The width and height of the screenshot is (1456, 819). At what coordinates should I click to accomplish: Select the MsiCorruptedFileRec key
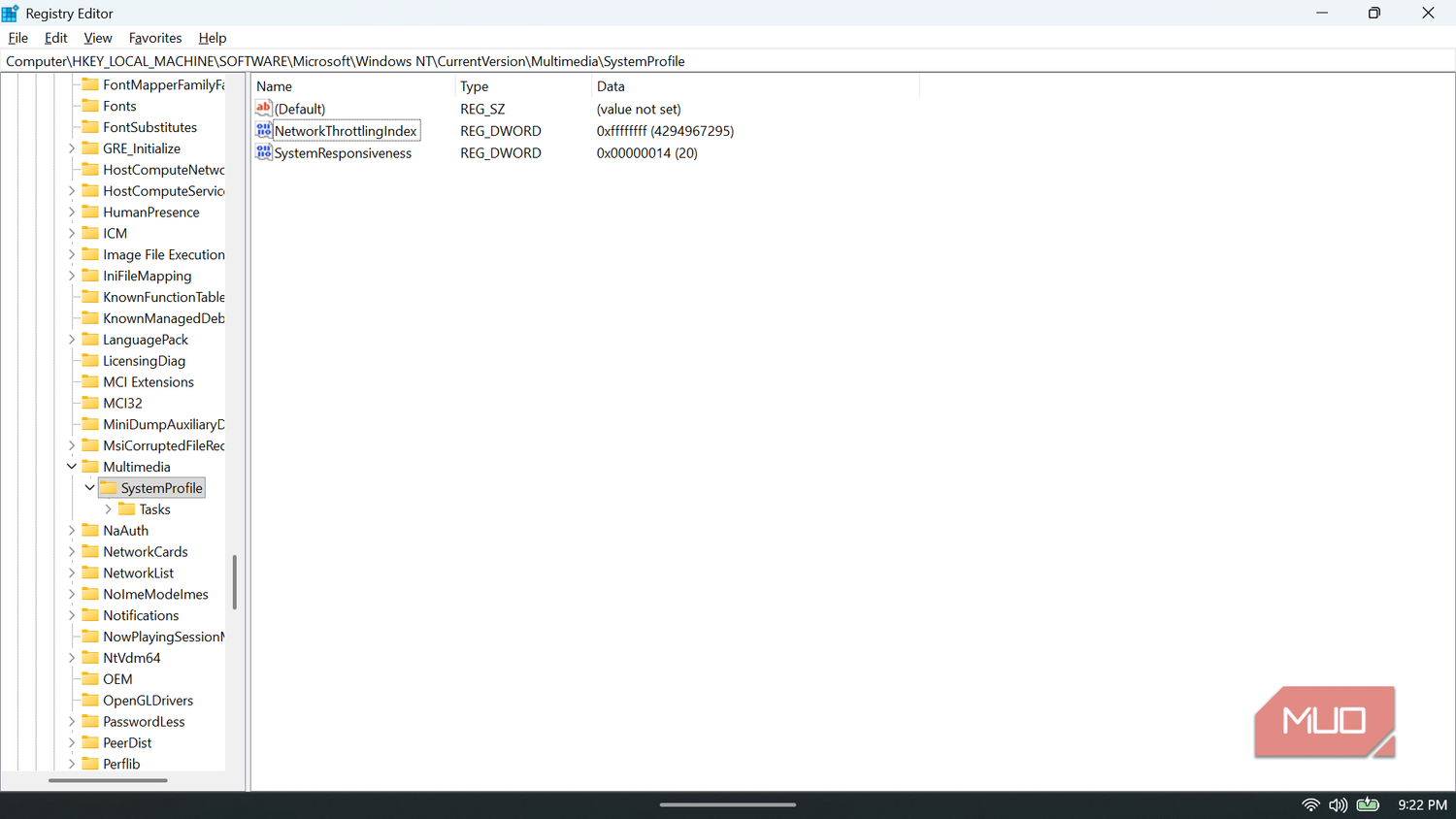click(x=163, y=445)
